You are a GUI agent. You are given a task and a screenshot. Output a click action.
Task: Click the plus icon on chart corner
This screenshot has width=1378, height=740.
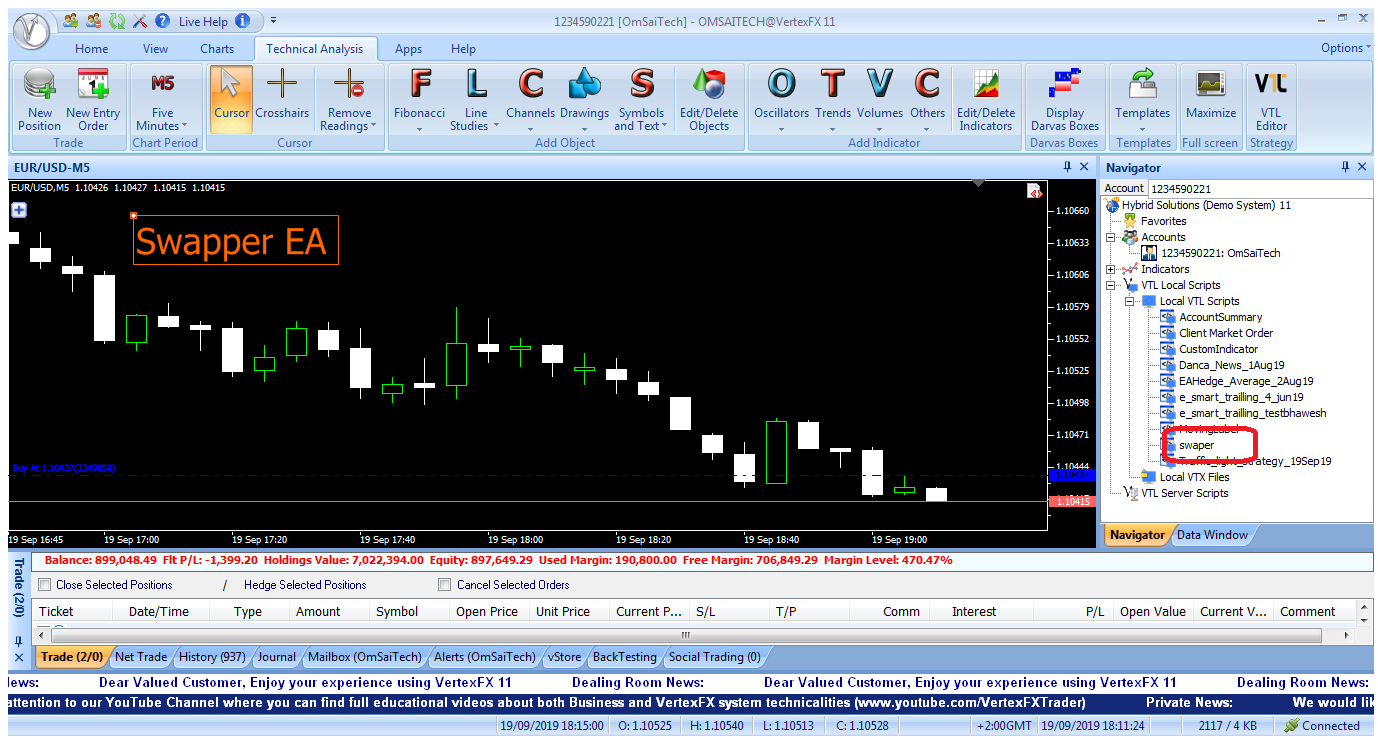pyautogui.click(x=19, y=210)
